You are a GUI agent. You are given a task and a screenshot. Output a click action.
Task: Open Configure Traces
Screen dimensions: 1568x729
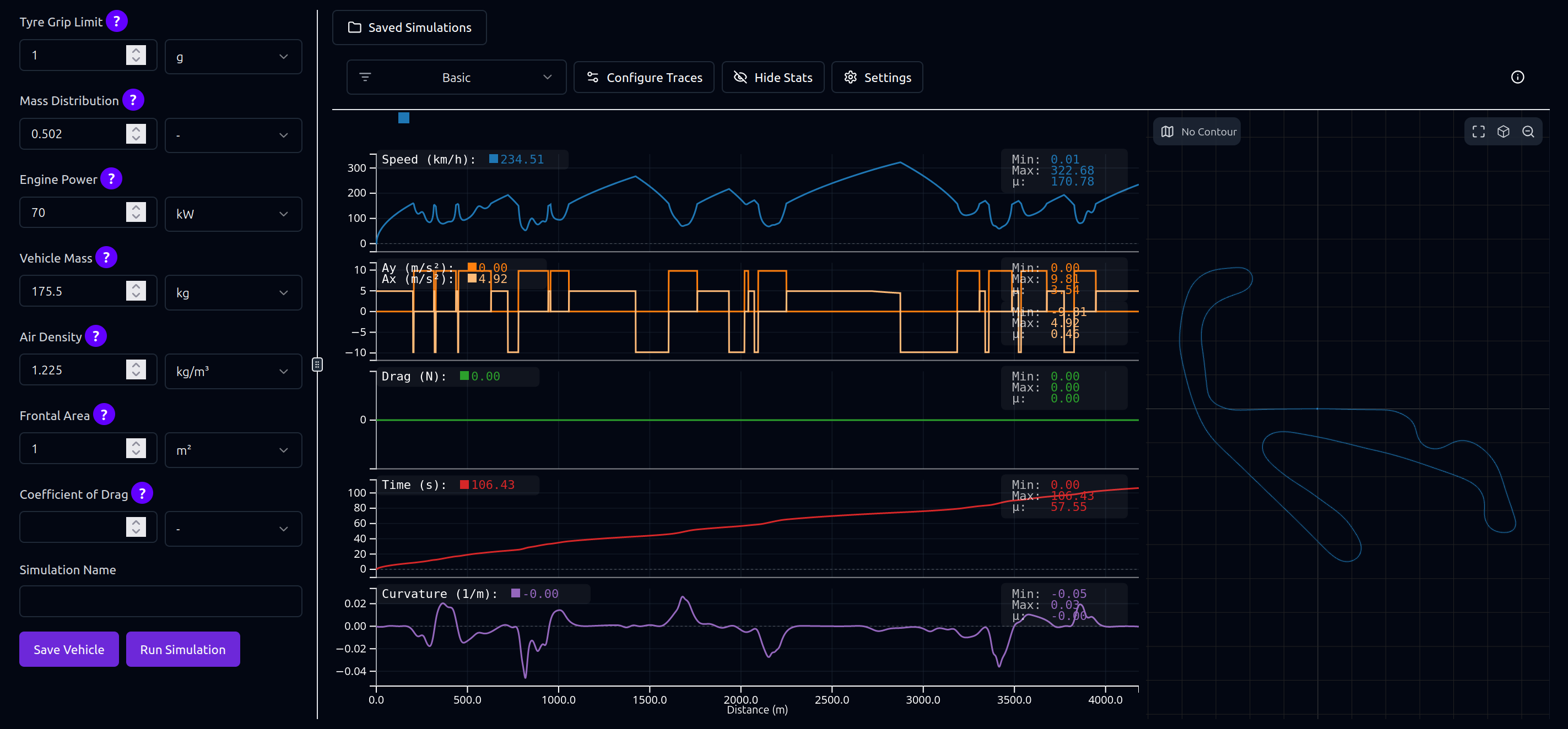click(x=644, y=77)
